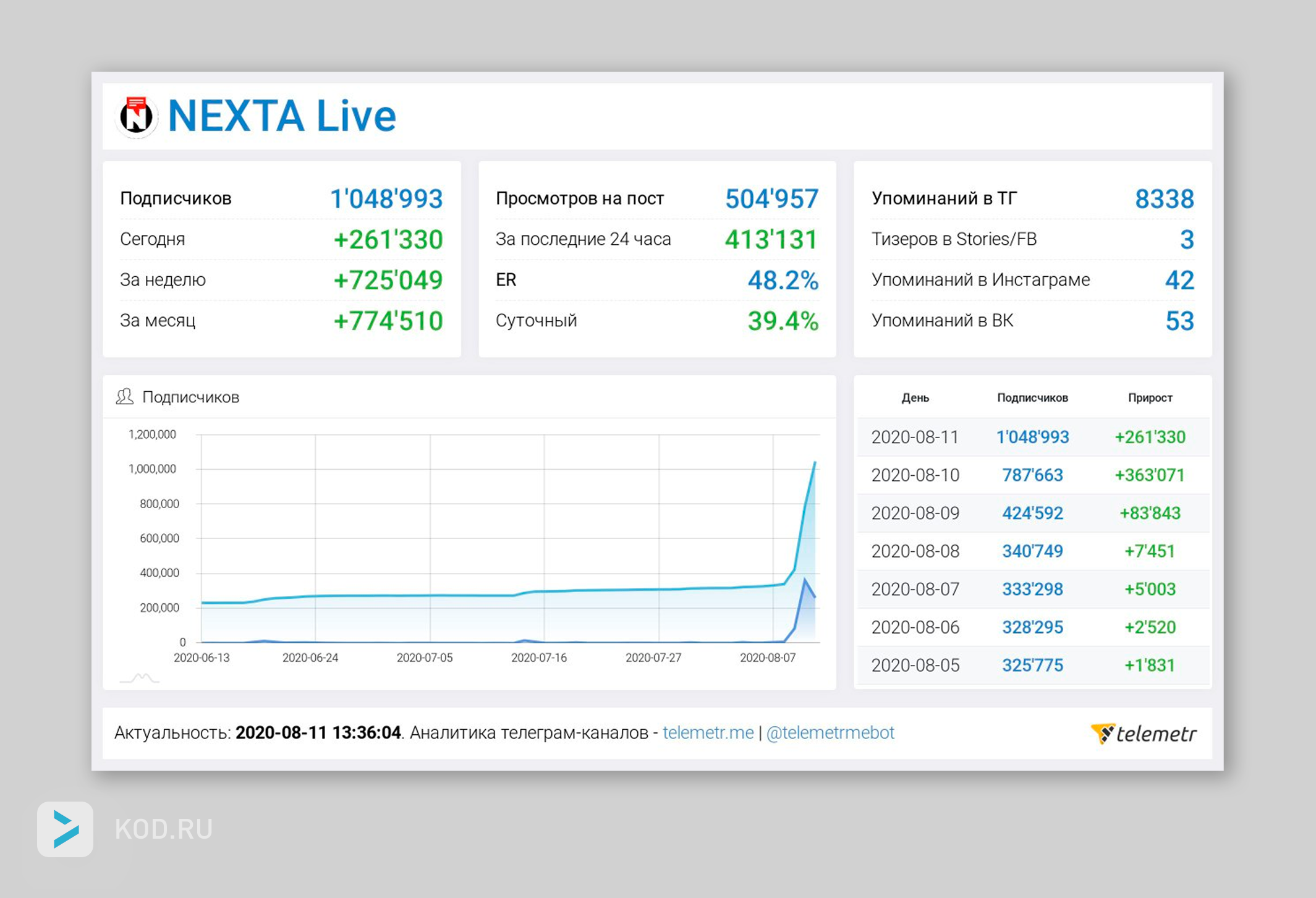
Task: Click growth value +5'003 in table
Action: point(1150,589)
